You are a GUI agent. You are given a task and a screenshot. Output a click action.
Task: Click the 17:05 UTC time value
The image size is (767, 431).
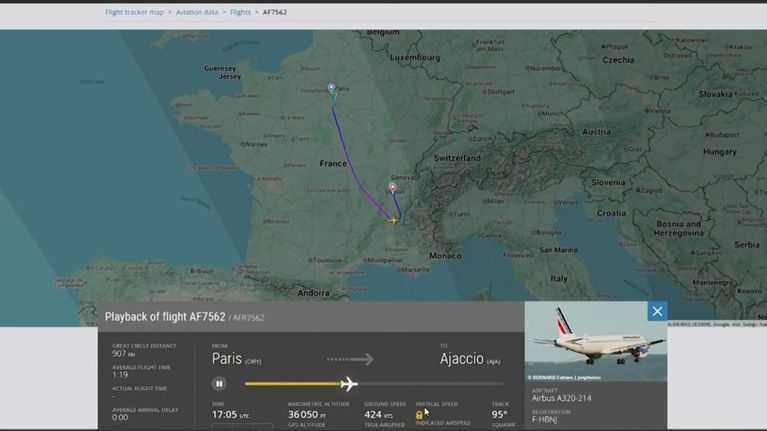230,414
